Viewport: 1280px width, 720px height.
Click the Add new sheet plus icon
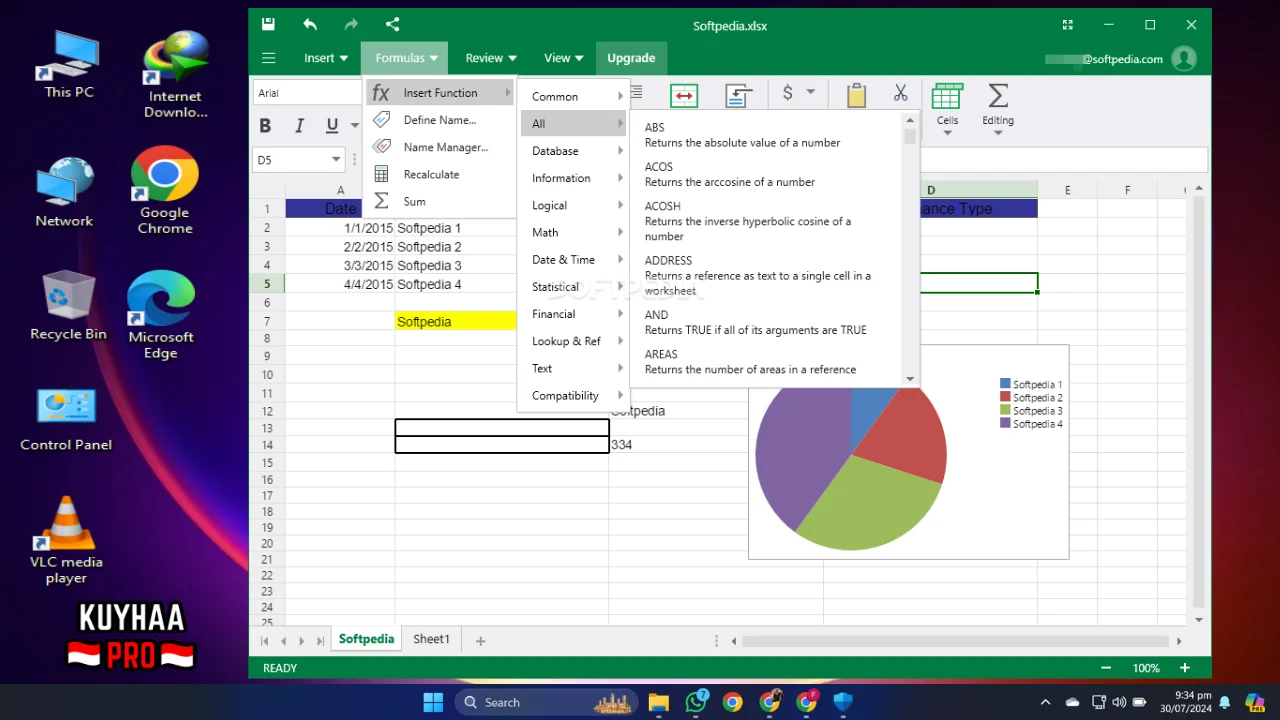click(480, 641)
